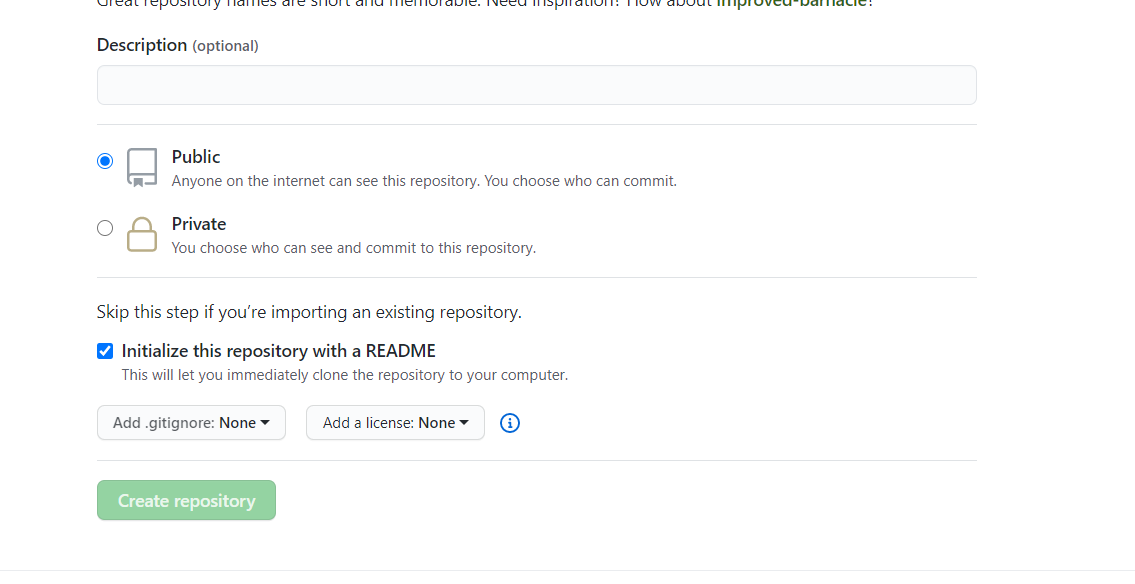Click the repository book icon beside Public

click(x=141, y=166)
